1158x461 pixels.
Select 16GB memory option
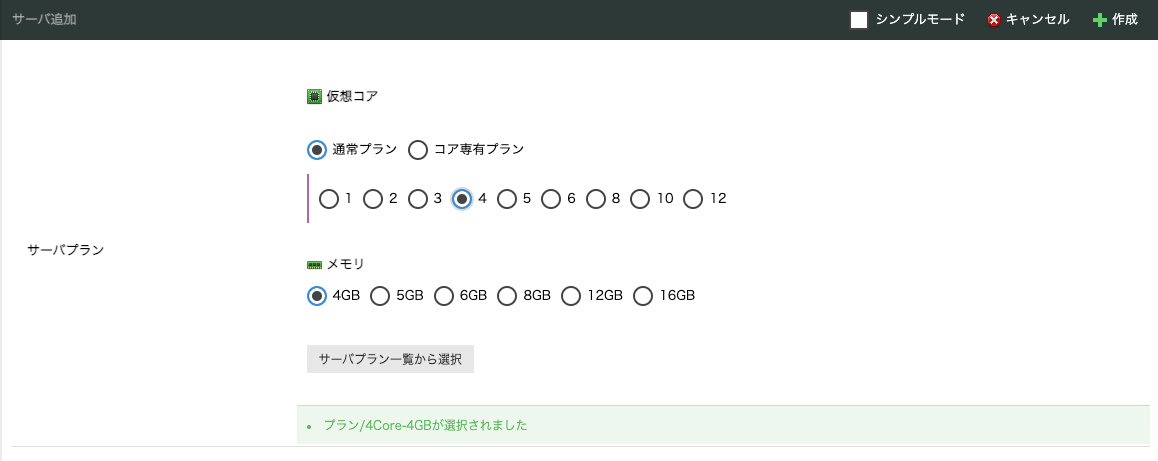click(643, 296)
